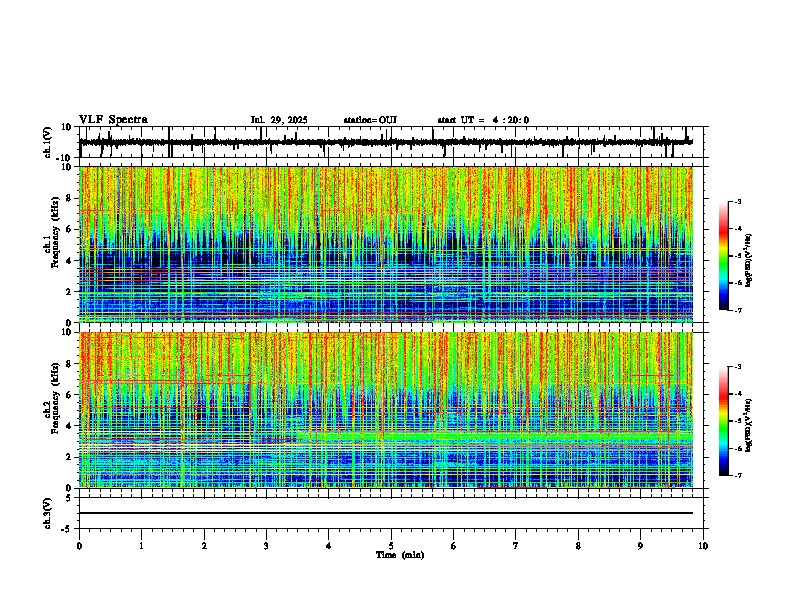
Task: Click the ch.2 spectrogram color scale bar
Action: 724,421
